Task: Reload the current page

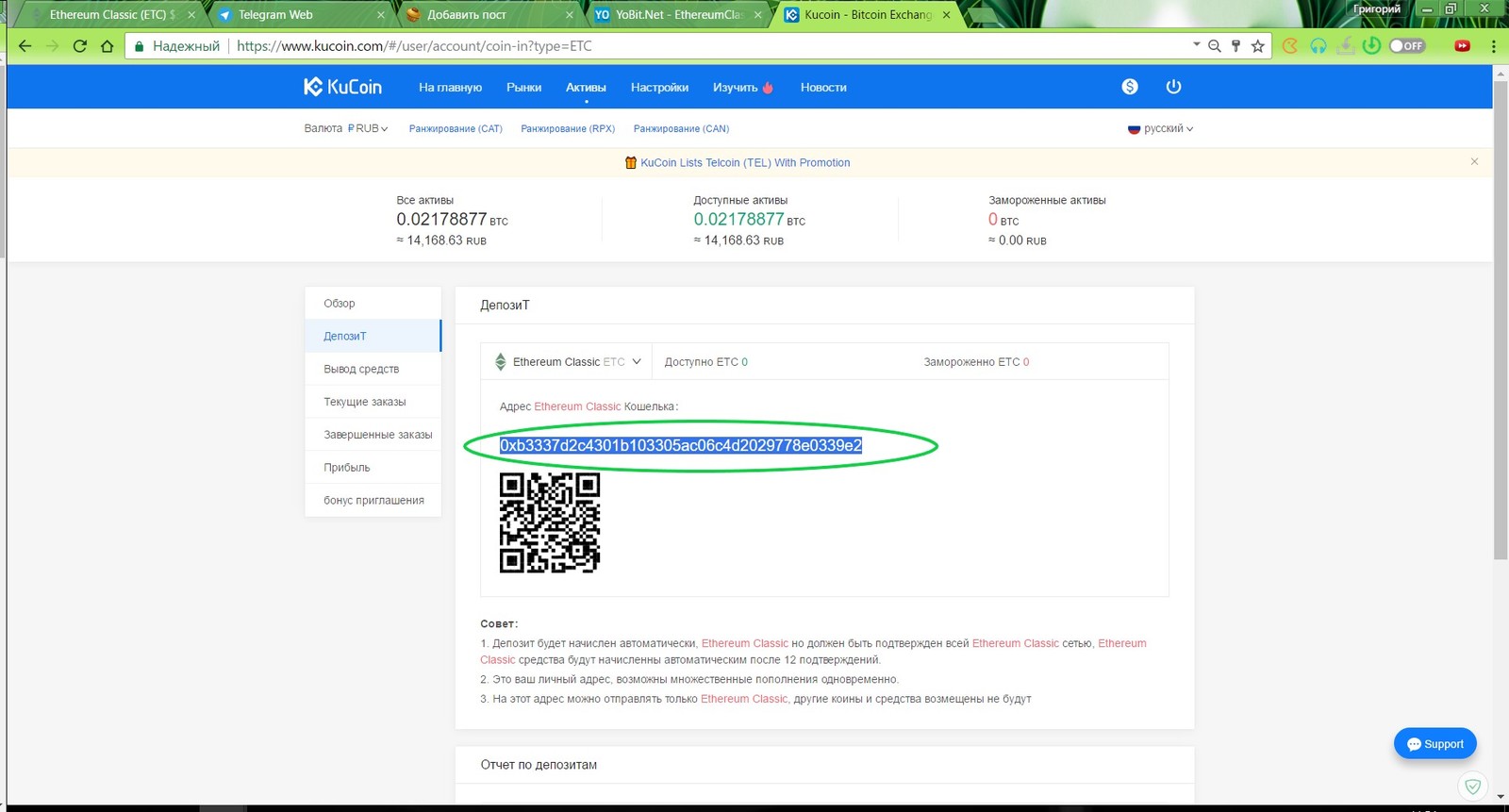Action: click(x=80, y=45)
